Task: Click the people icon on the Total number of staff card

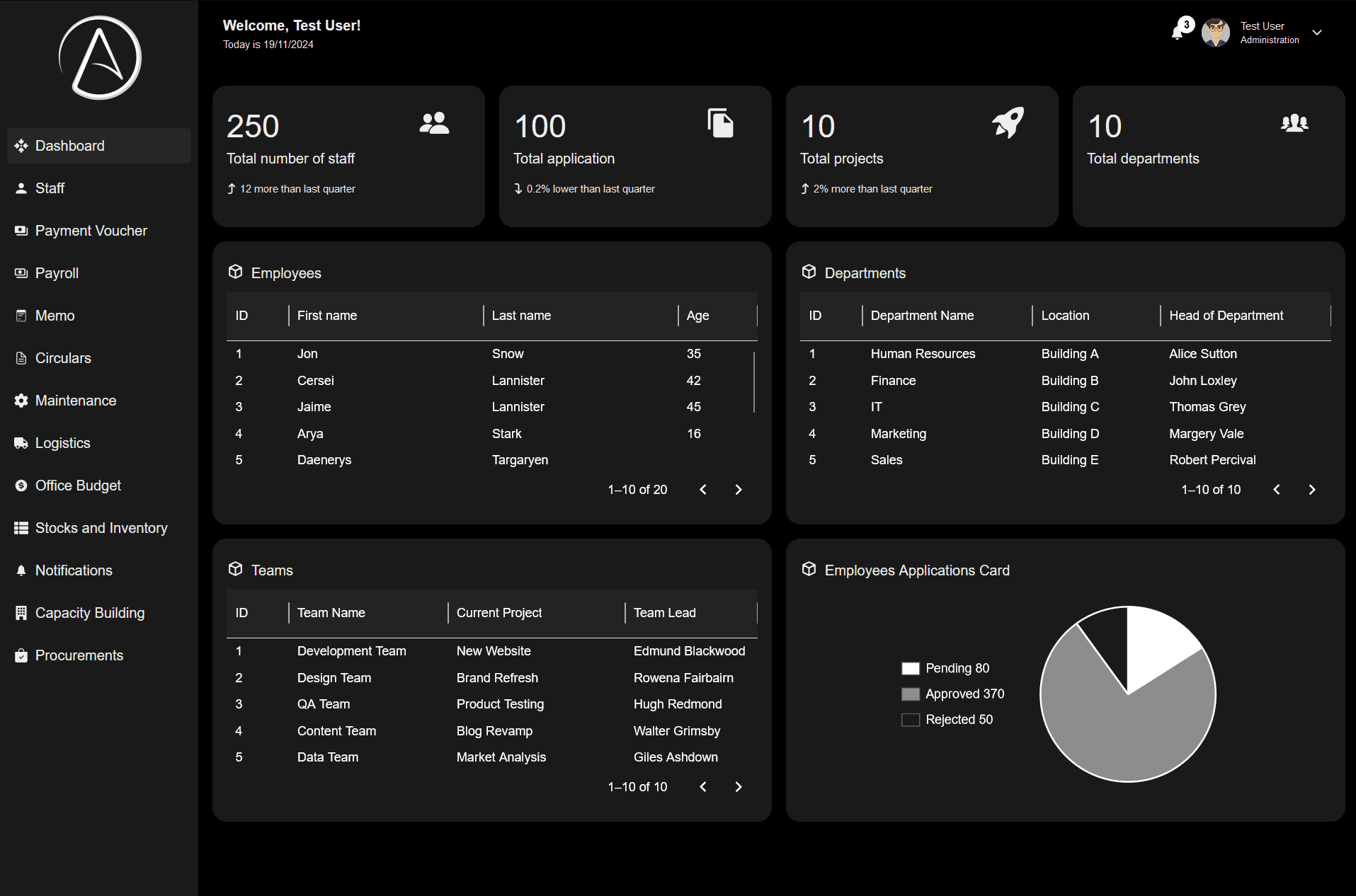Action: 434,123
